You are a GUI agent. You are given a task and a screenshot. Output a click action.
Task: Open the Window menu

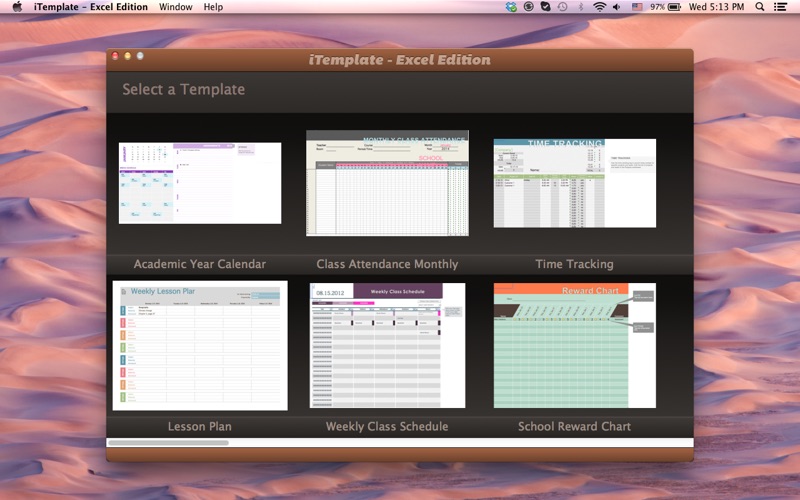pyautogui.click(x=176, y=7)
